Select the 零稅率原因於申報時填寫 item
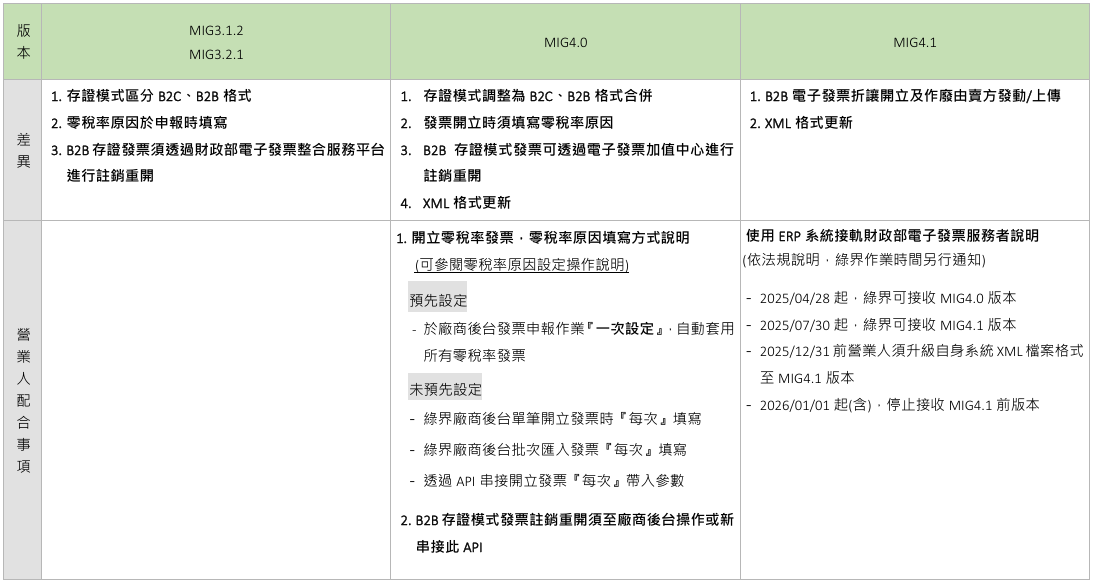This screenshot has height=582, width=1094. point(138,123)
